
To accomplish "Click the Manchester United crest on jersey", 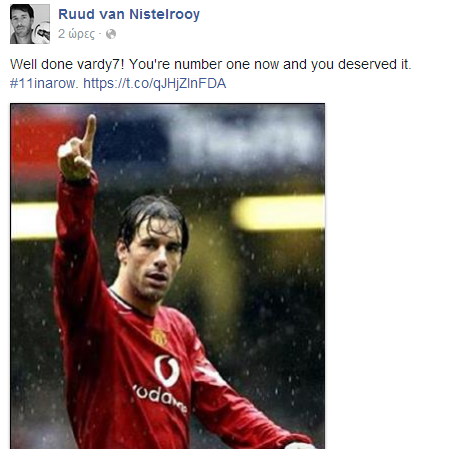I will click(x=159, y=337).
